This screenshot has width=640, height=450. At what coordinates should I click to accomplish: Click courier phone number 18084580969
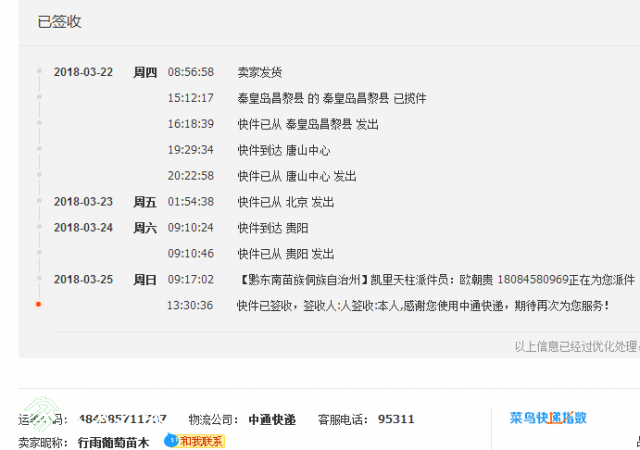click(x=533, y=280)
